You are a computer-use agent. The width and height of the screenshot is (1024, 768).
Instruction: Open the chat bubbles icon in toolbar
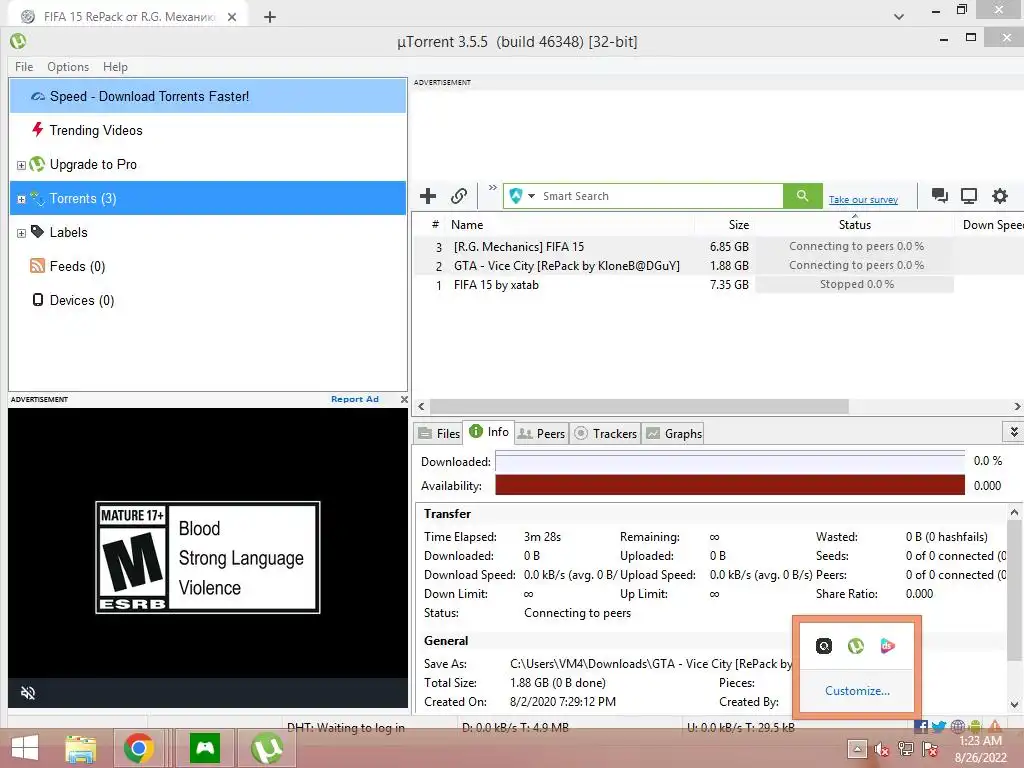tap(940, 195)
